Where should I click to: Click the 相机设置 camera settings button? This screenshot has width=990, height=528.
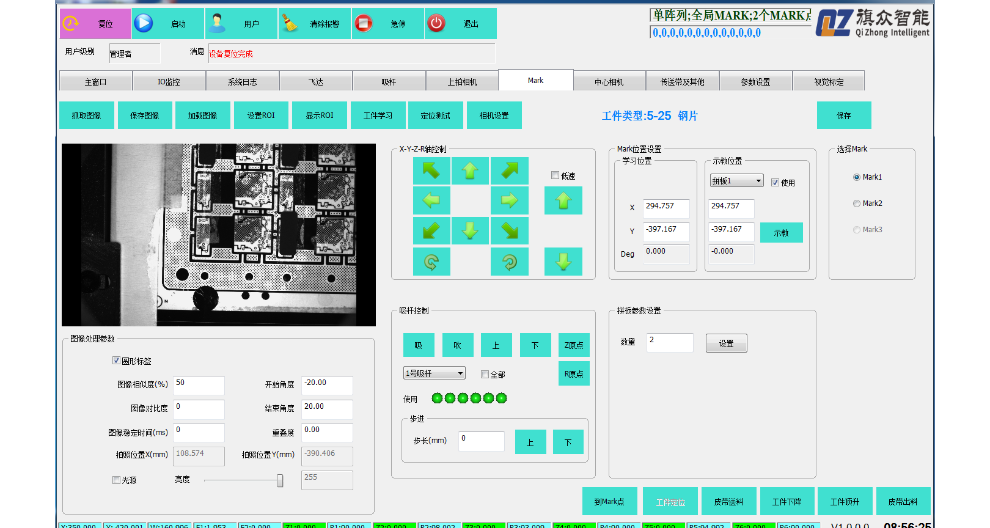point(494,116)
